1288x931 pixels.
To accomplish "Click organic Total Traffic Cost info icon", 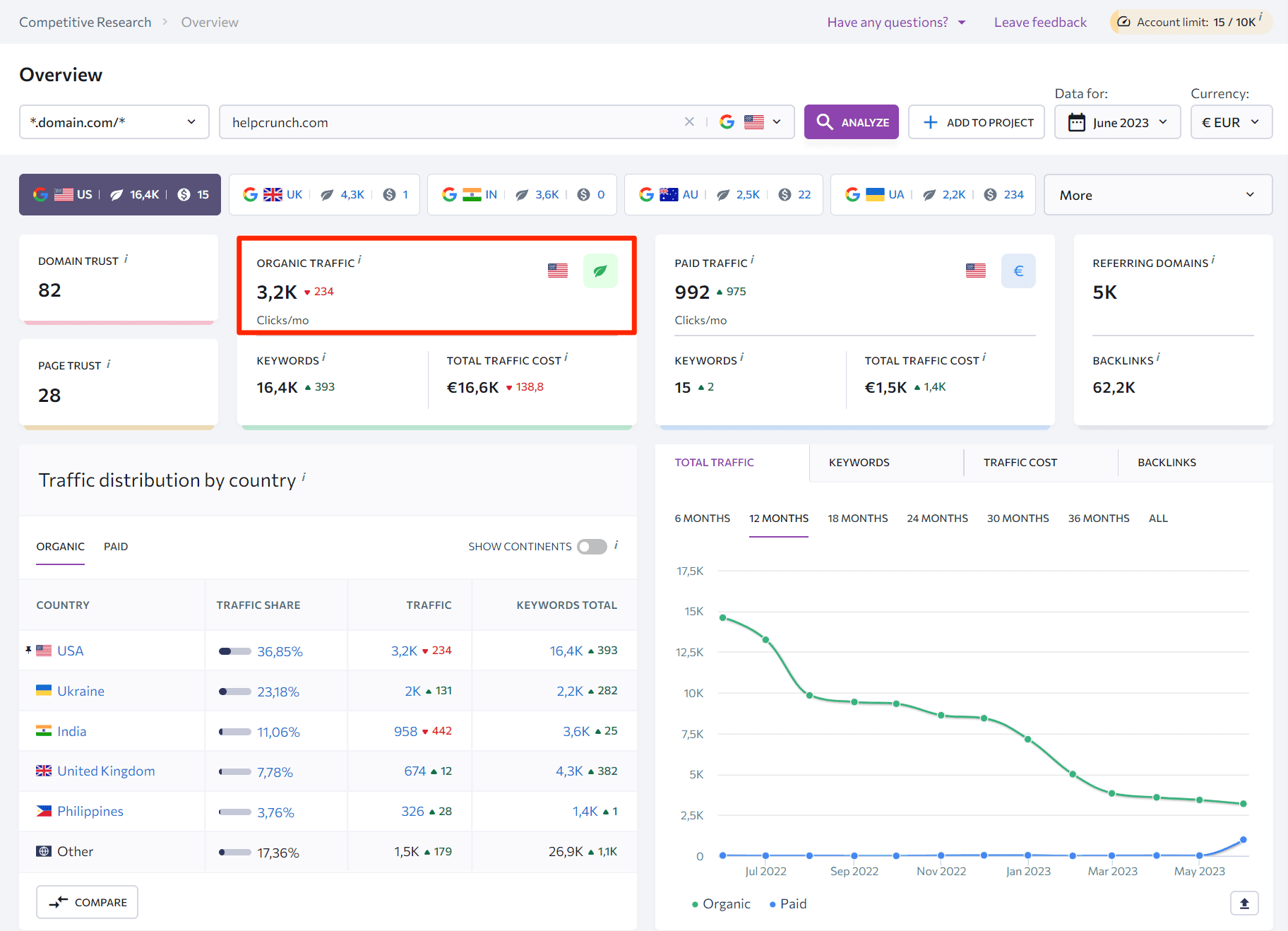I will (566, 357).
